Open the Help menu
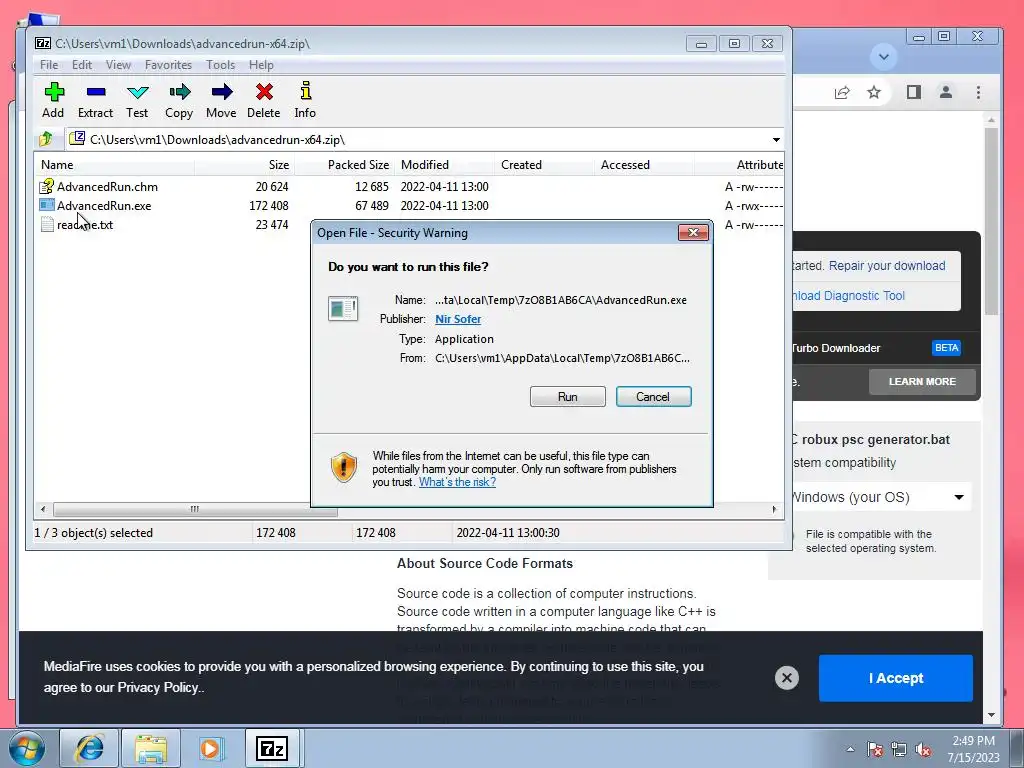1024x768 pixels. coord(261,65)
